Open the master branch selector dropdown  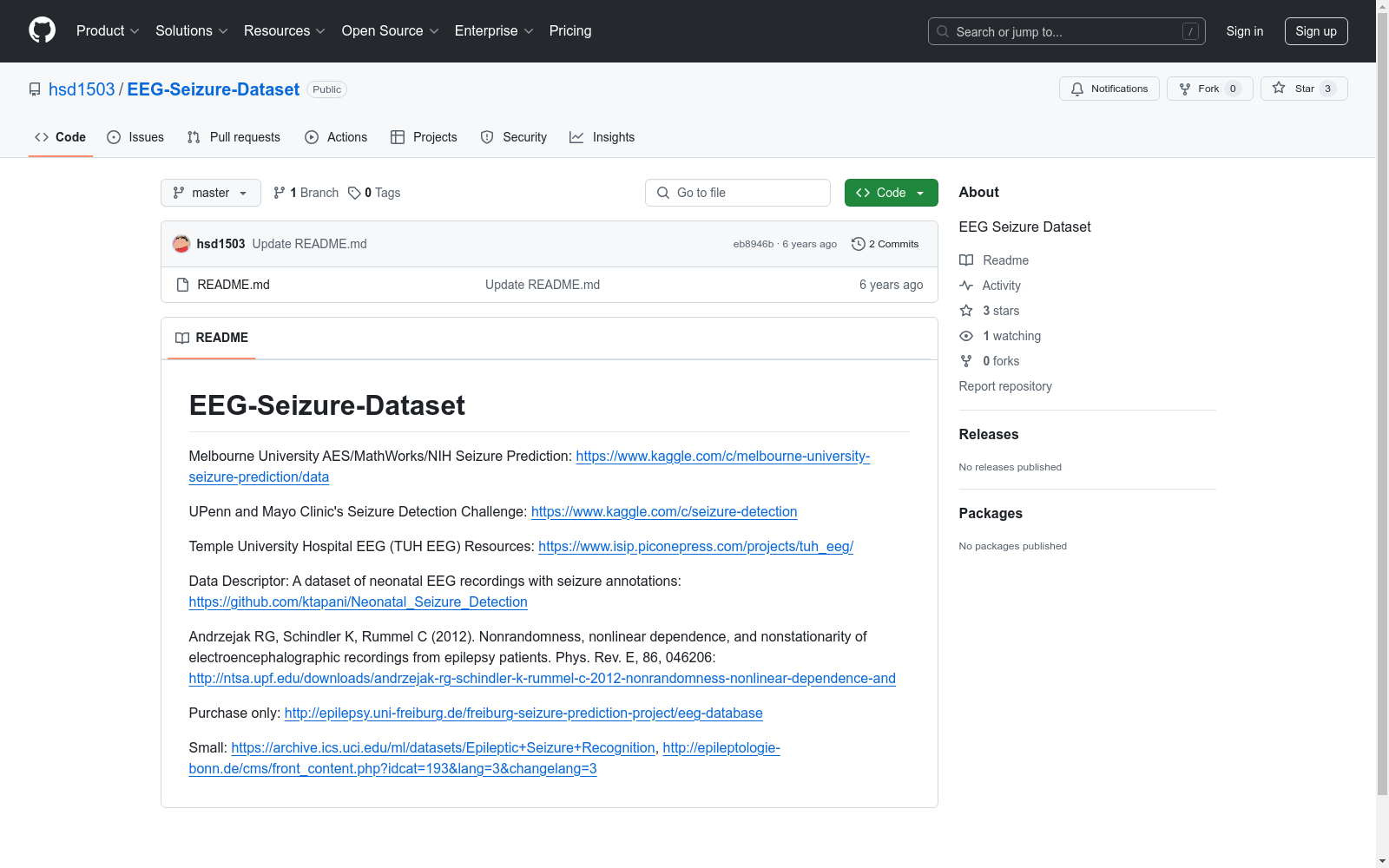point(211,193)
